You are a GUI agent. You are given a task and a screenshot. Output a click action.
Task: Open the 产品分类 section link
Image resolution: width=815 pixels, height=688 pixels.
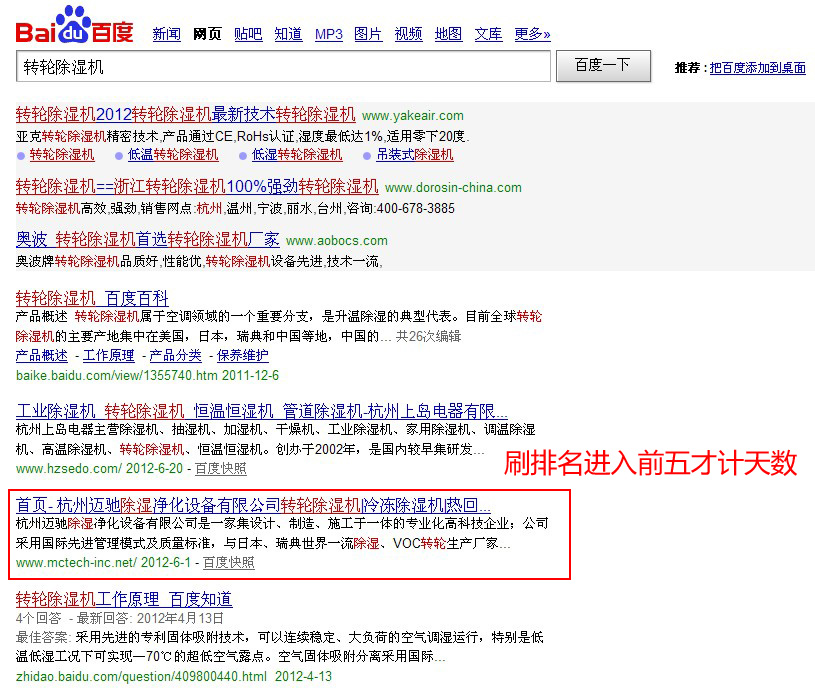(x=176, y=355)
